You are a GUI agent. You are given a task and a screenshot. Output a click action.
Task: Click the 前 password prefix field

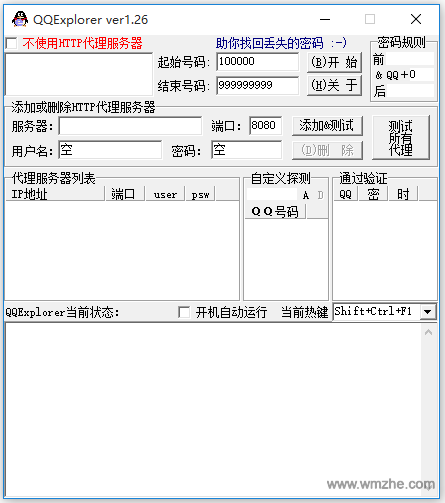tap(409, 59)
